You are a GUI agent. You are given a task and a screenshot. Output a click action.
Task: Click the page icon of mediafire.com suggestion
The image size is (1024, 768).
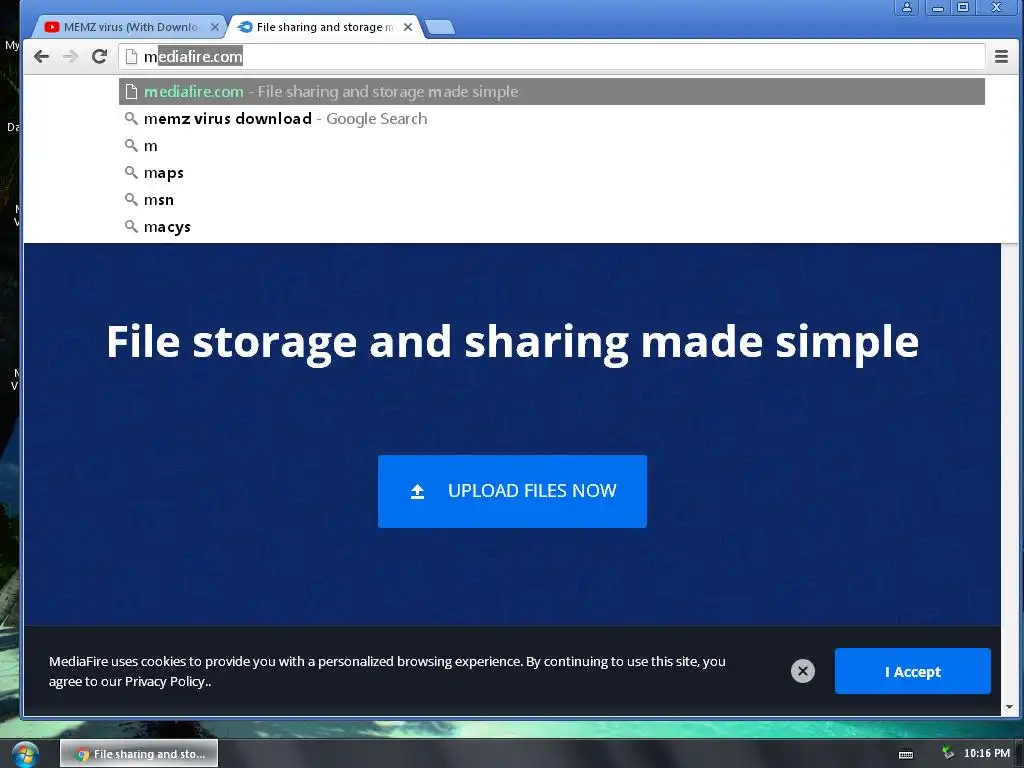(131, 91)
